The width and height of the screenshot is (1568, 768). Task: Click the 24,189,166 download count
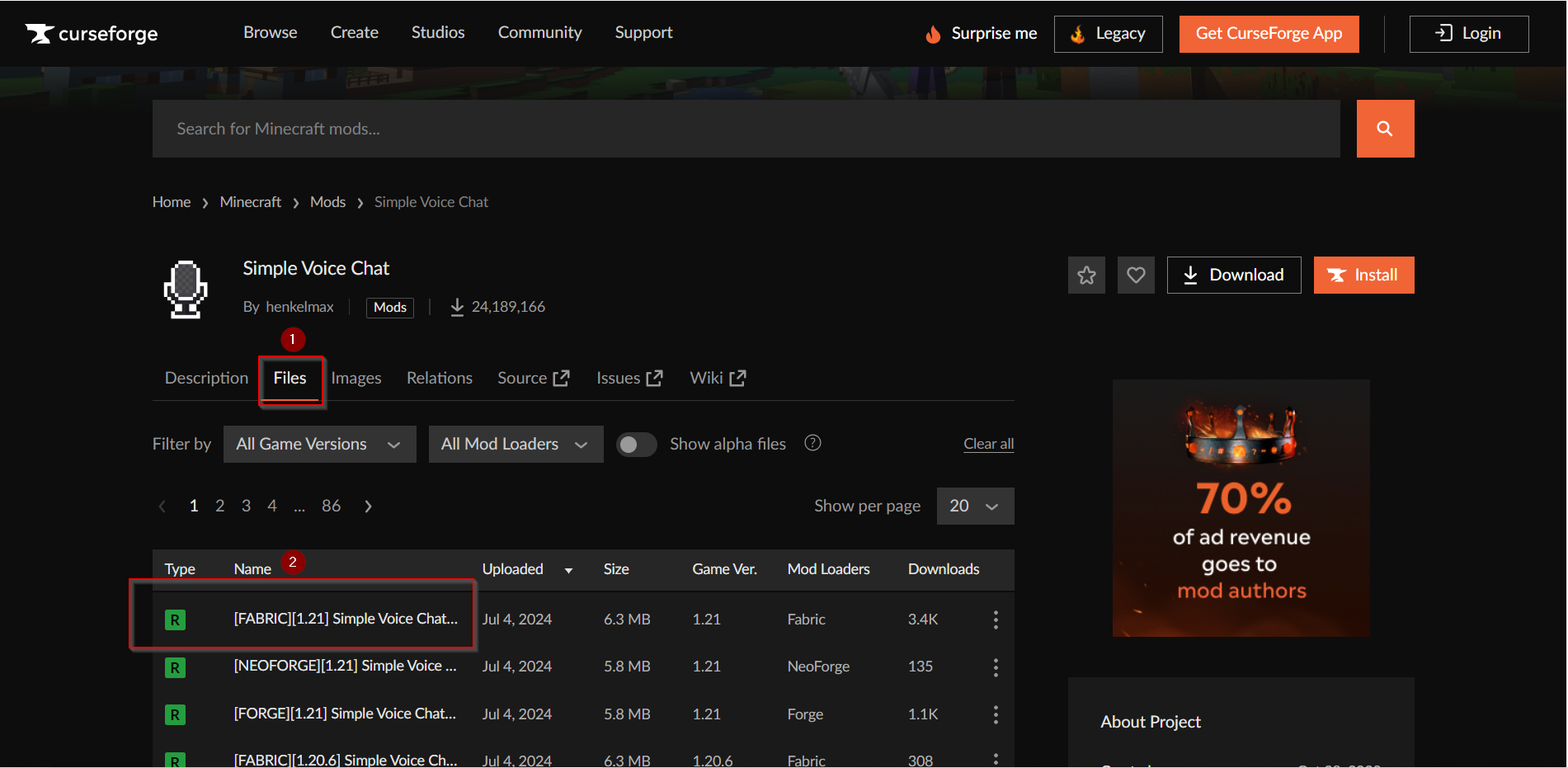click(498, 307)
